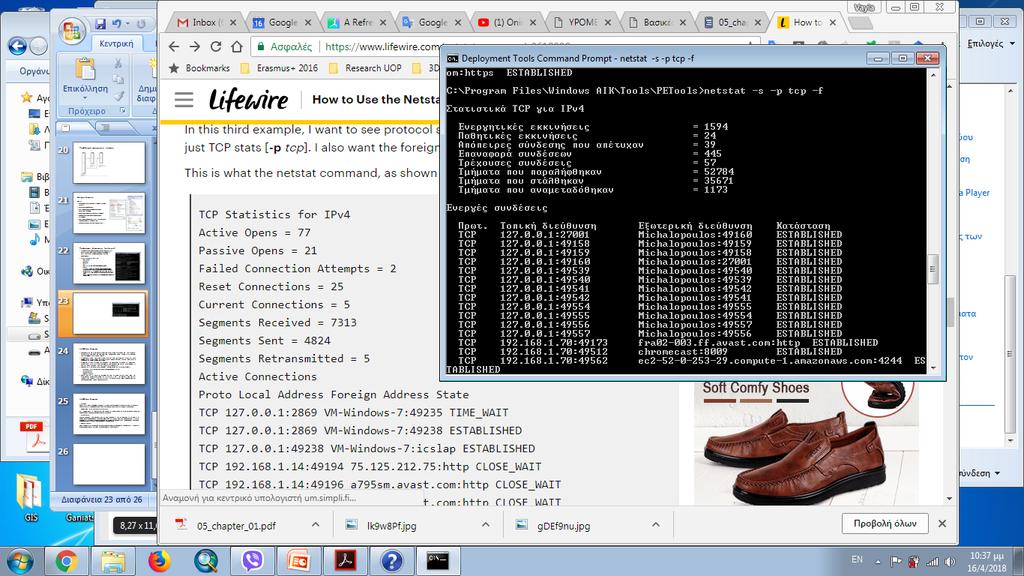Open options for lk9w8Pf.jpg download

click(486, 524)
